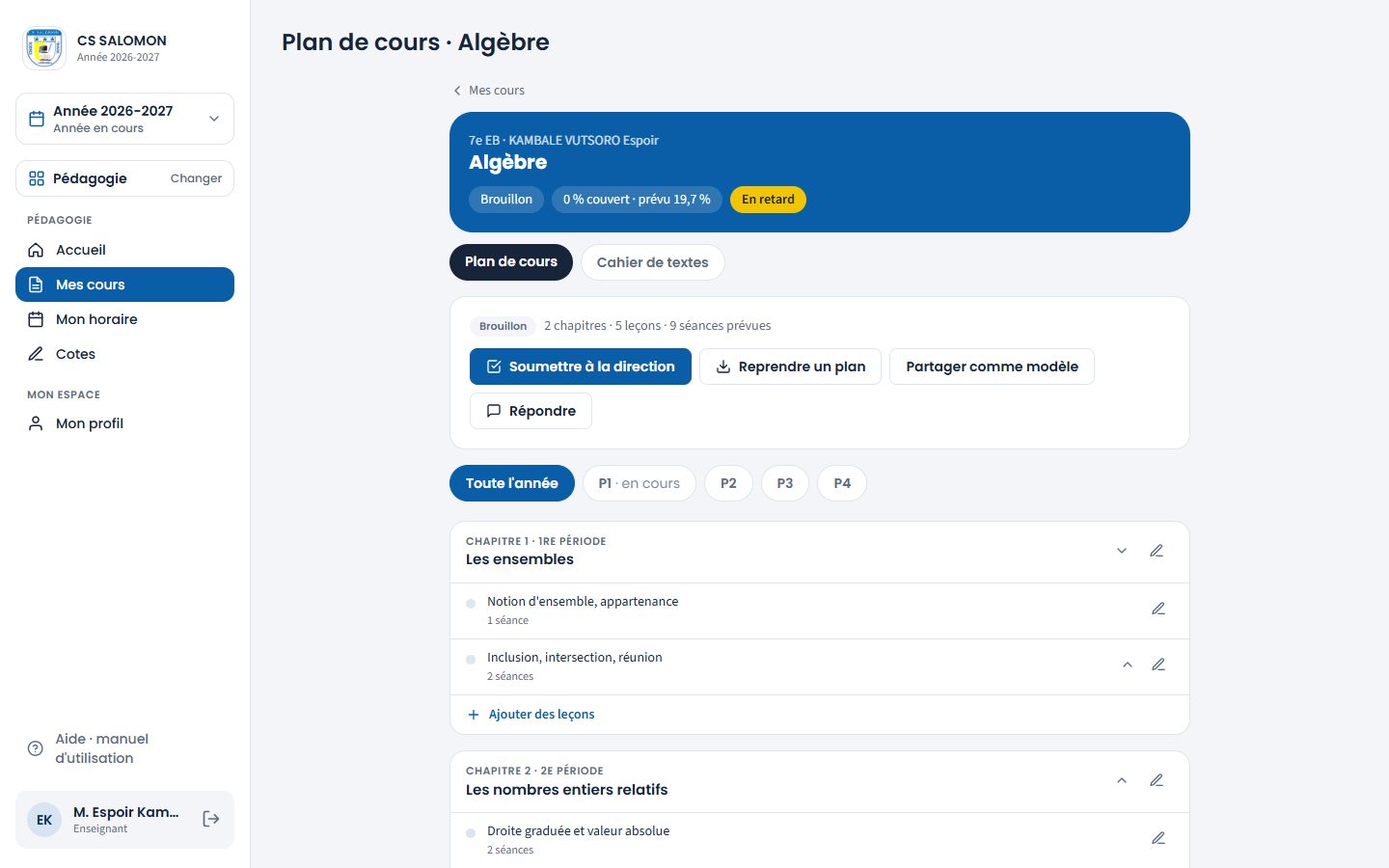Click Partager comme modèle button

[x=992, y=366]
